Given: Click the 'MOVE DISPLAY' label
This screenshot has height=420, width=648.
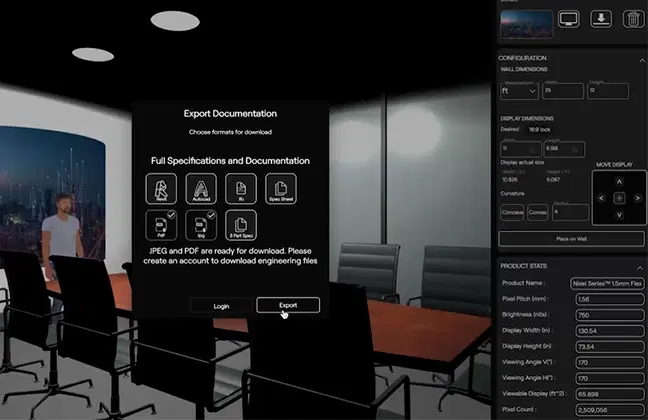Looking at the screenshot, I should [x=614, y=165].
